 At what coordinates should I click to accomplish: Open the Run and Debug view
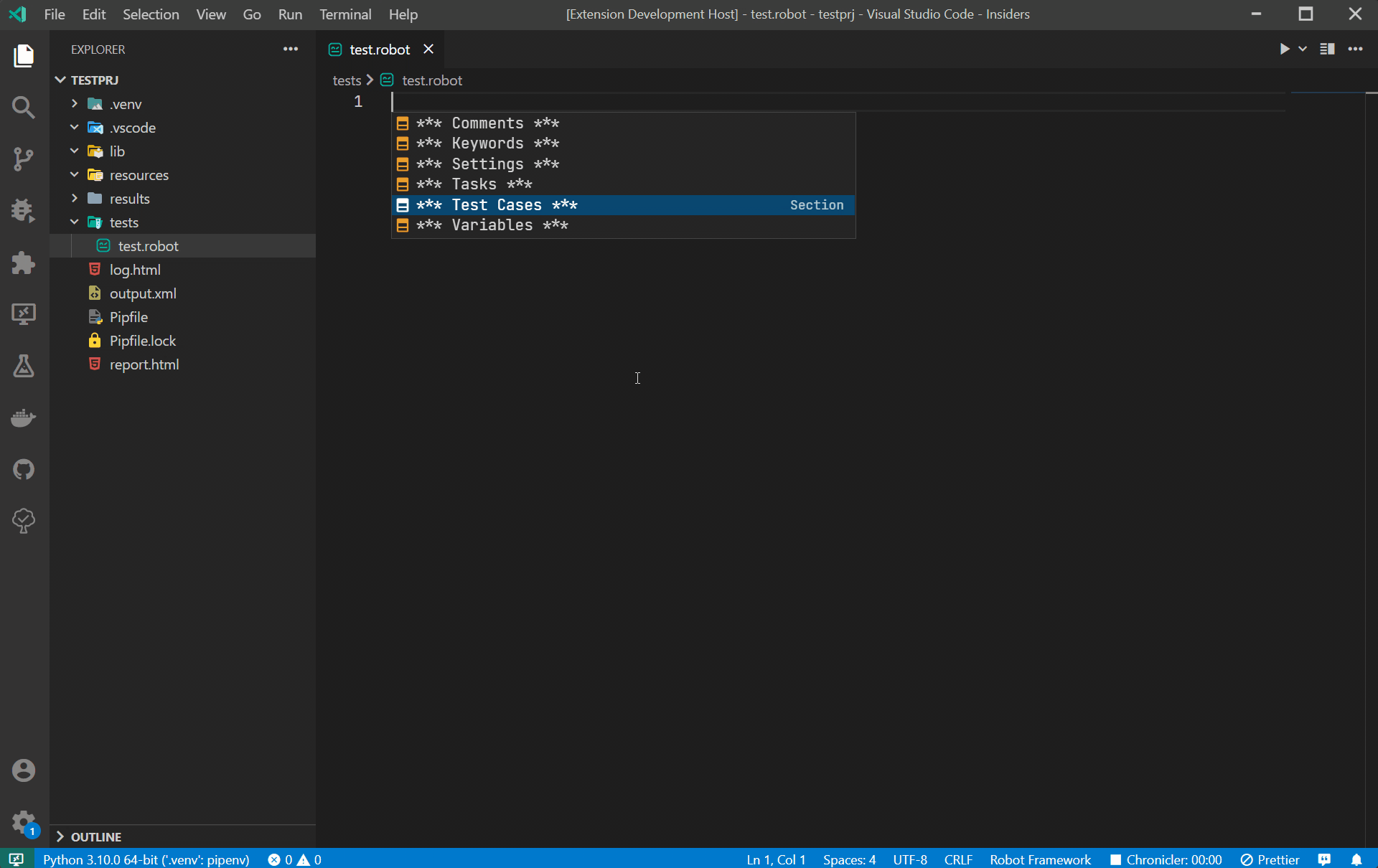click(x=24, y=210)
